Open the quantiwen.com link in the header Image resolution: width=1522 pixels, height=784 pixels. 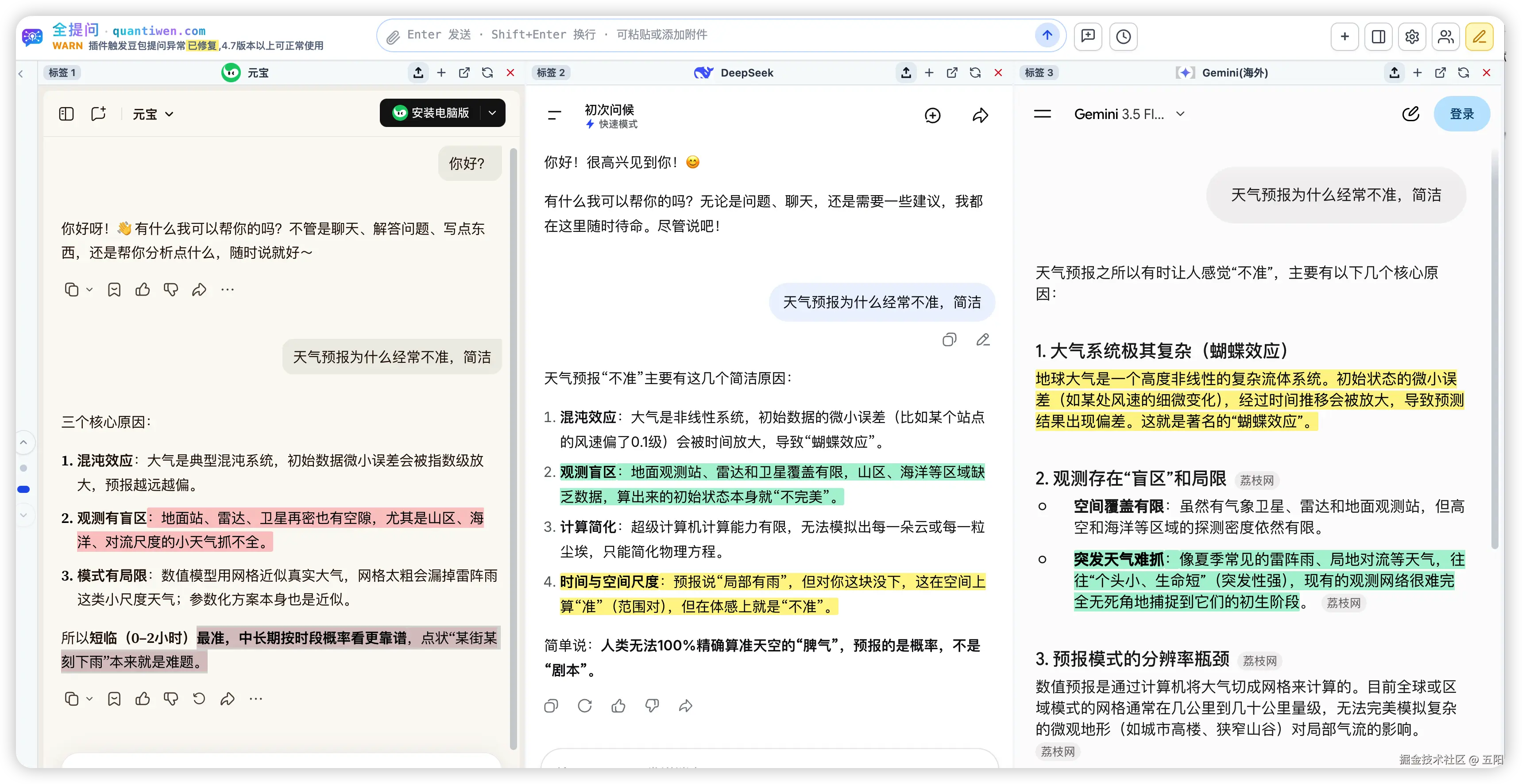pos(159,31)
